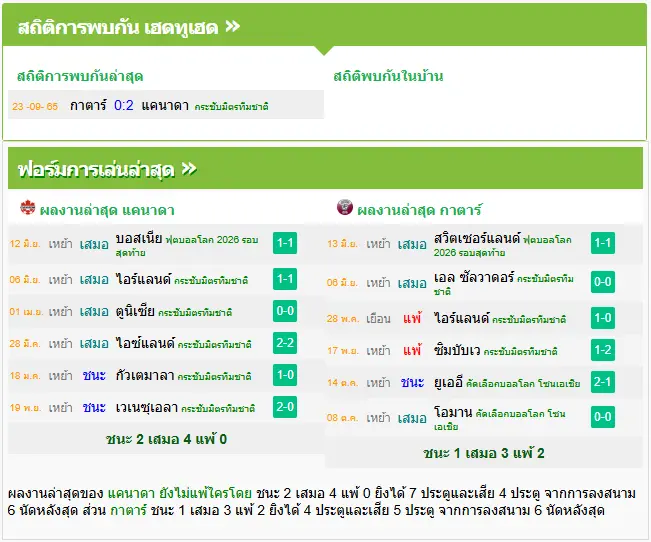Click the ยังไม่แพ้ใครโดย highlighted text
The width and height of the screenshot is (651, 542).
[206, 493]
